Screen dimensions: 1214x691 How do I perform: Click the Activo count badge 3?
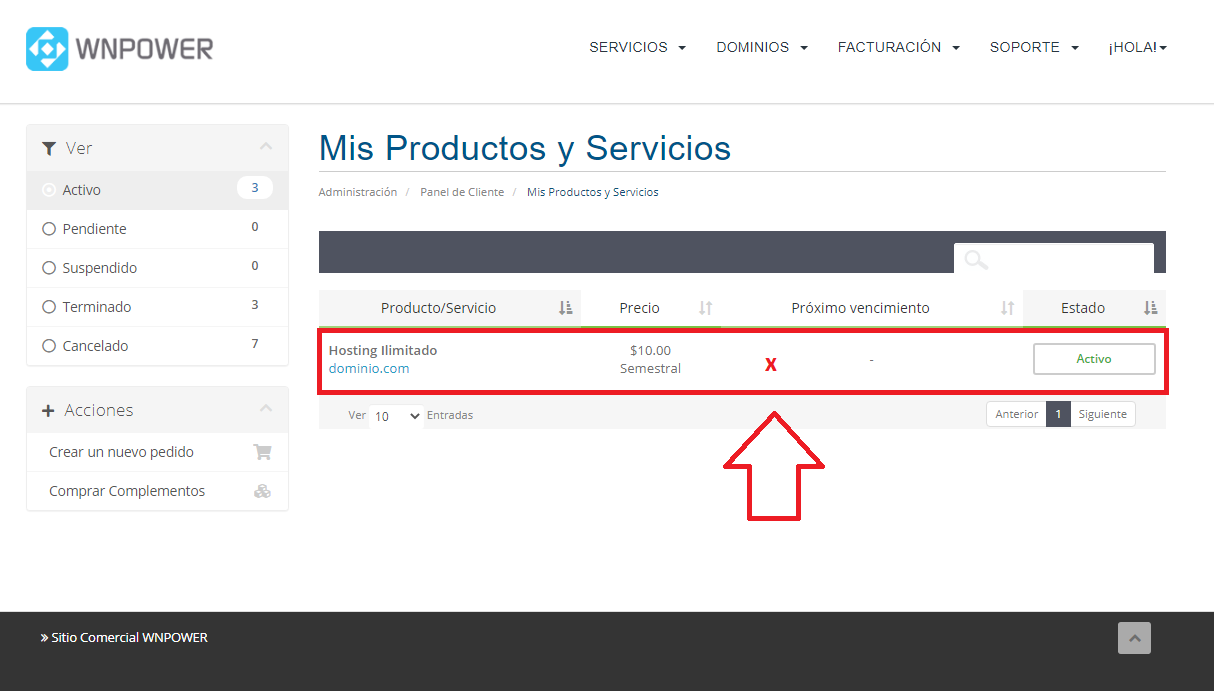pyautogui.click(x=255, y=188)
